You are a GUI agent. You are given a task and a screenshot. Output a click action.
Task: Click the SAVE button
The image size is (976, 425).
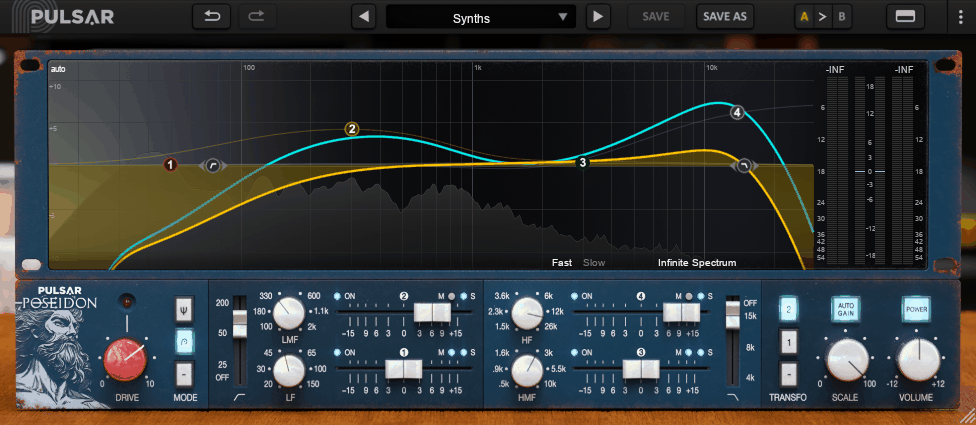tap(655, 17)
